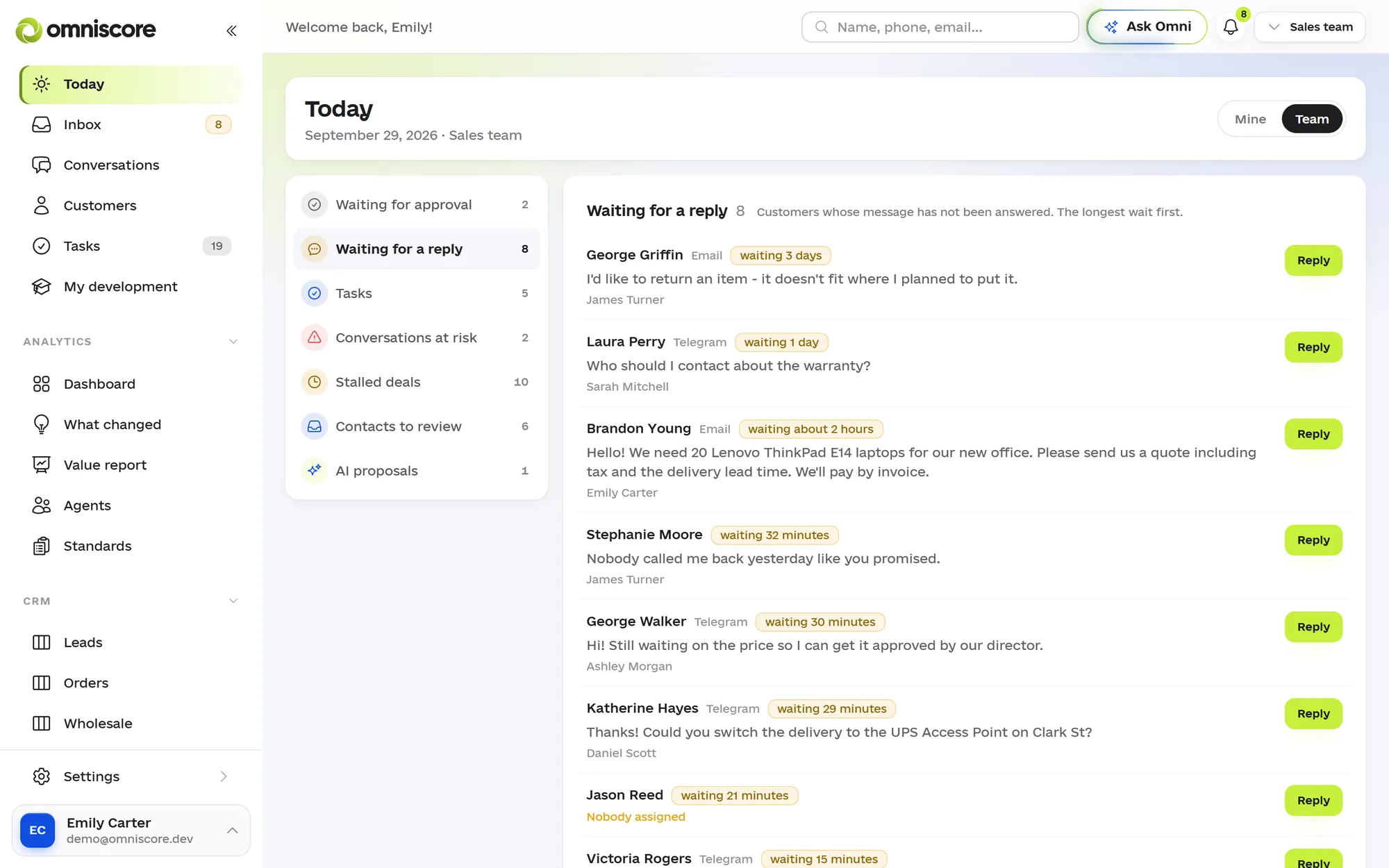Click the Stalled deals clock icon
1389x868 pixels.
click(x=315, y=382)
